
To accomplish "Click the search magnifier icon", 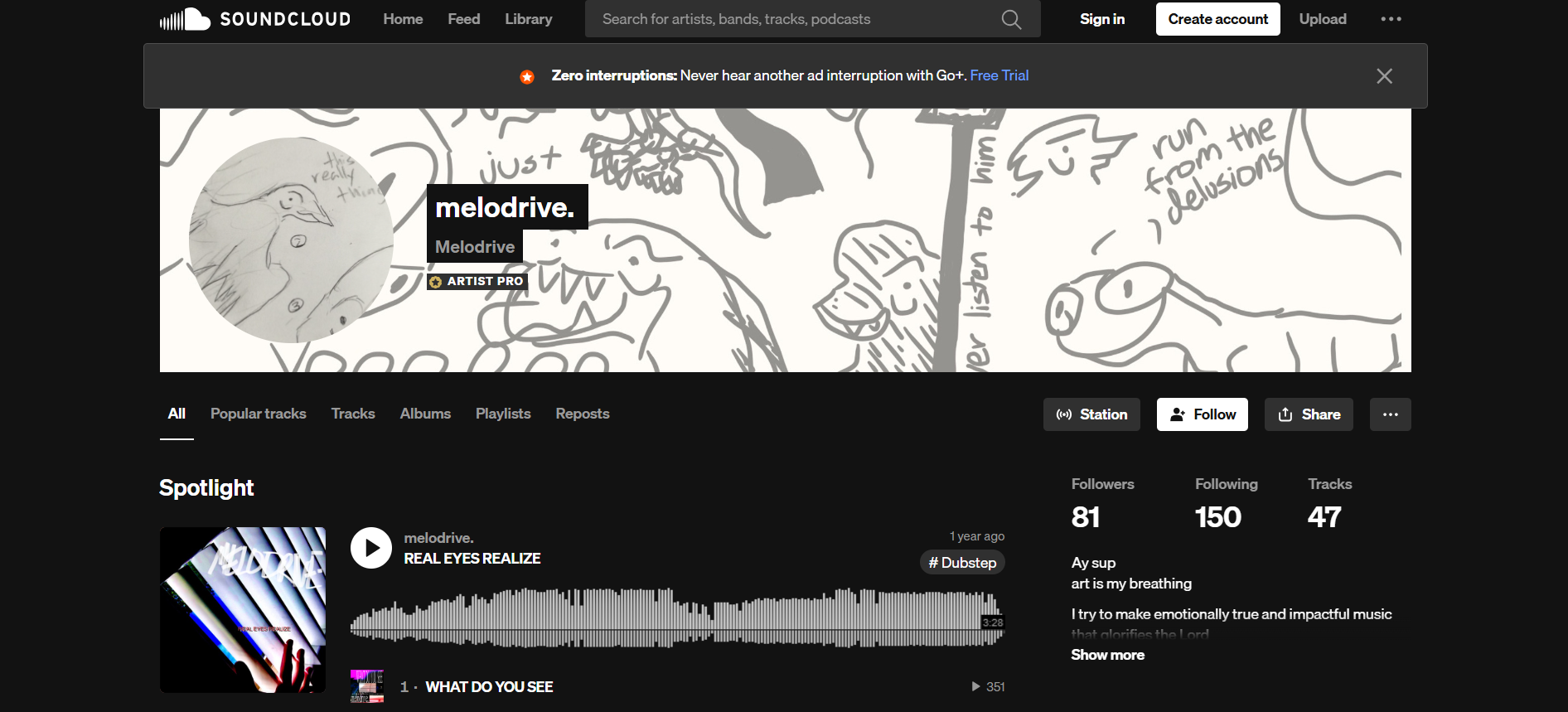I will click(1011, 19).
